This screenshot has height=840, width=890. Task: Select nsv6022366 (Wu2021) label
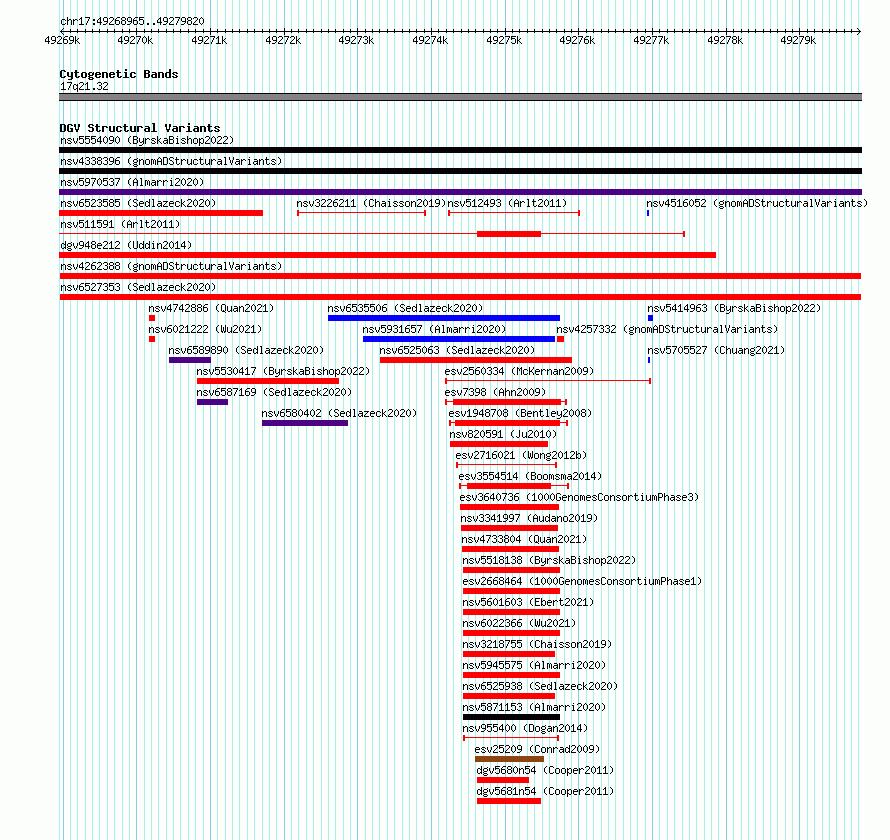pyautogui.click(x=519, y=623)
